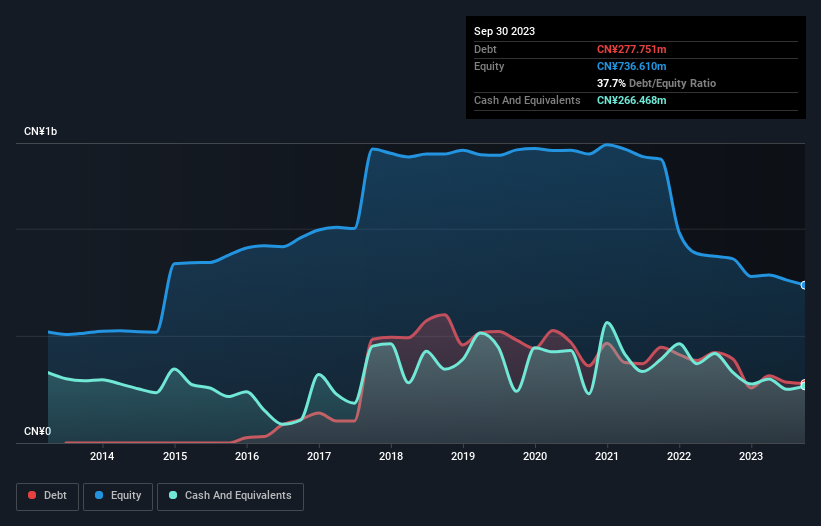Screen dimensions: 821x526
Task: Select the teal Cash endpoint marker
Action: click(804, 386)
